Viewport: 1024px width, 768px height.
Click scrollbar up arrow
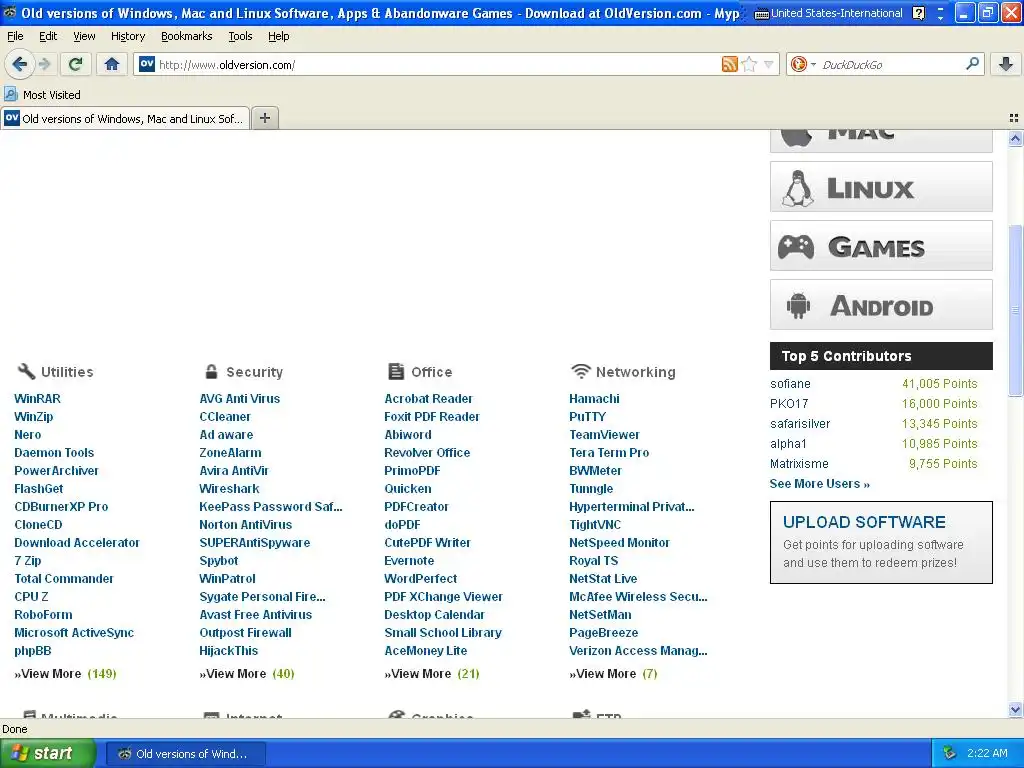click(1015, 138)
